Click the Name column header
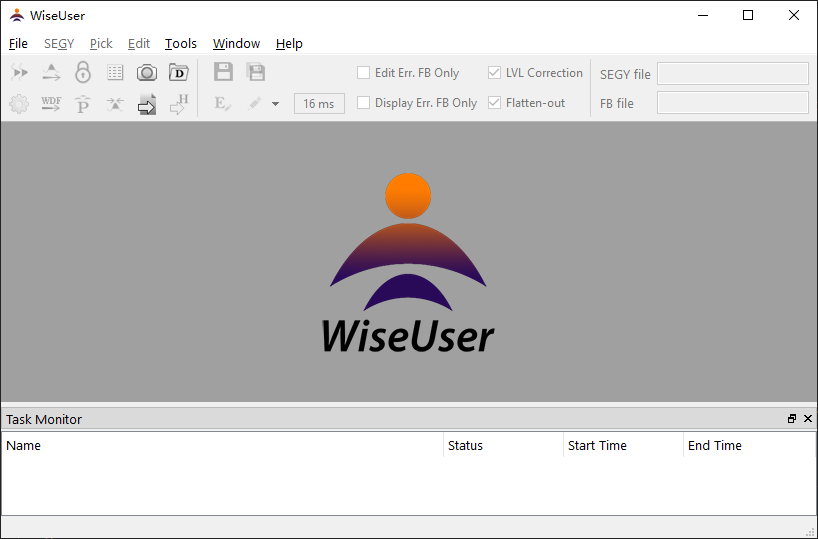 (223, 446)
